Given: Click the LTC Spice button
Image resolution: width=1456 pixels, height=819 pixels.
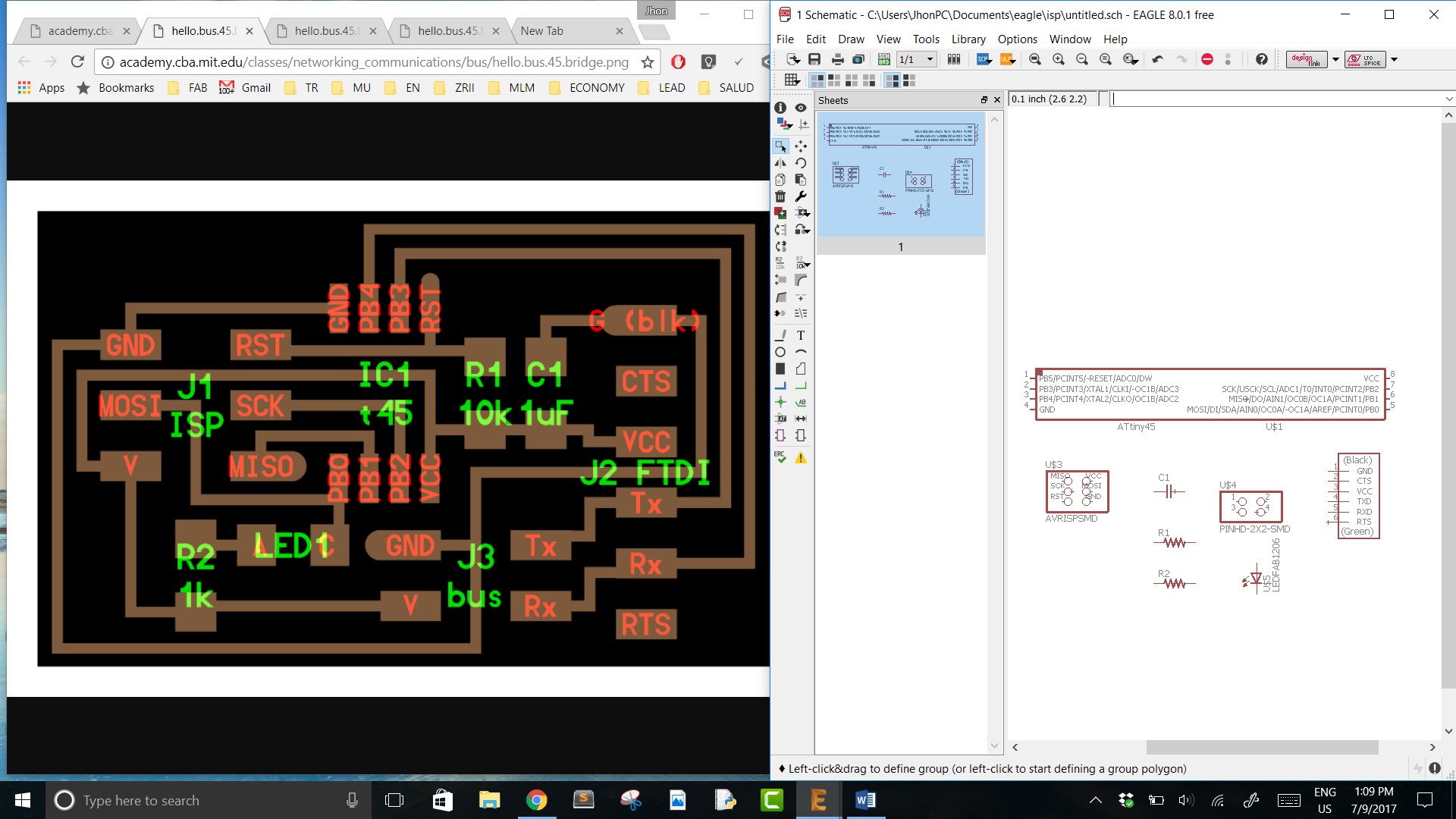Looking at the screenshot, I should pos(1365,59).
